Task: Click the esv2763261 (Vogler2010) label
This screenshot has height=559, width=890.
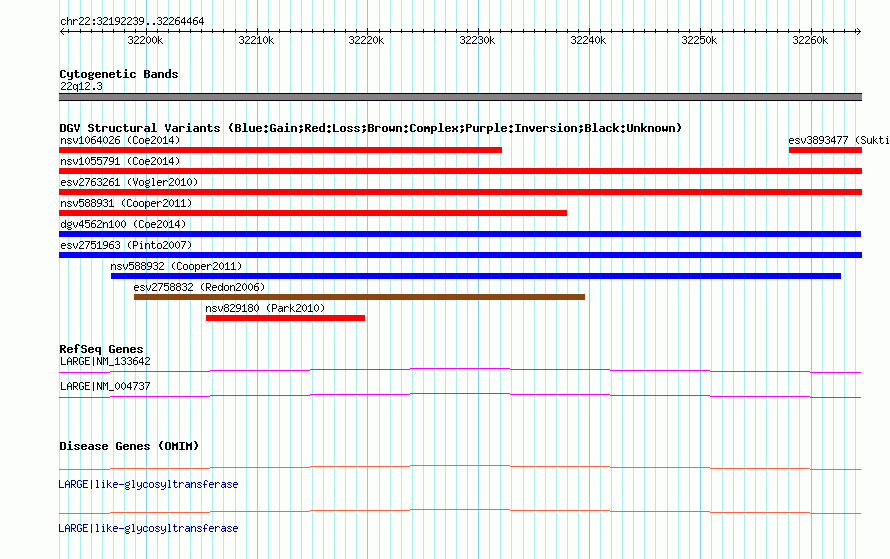Action: pos(129,182)
